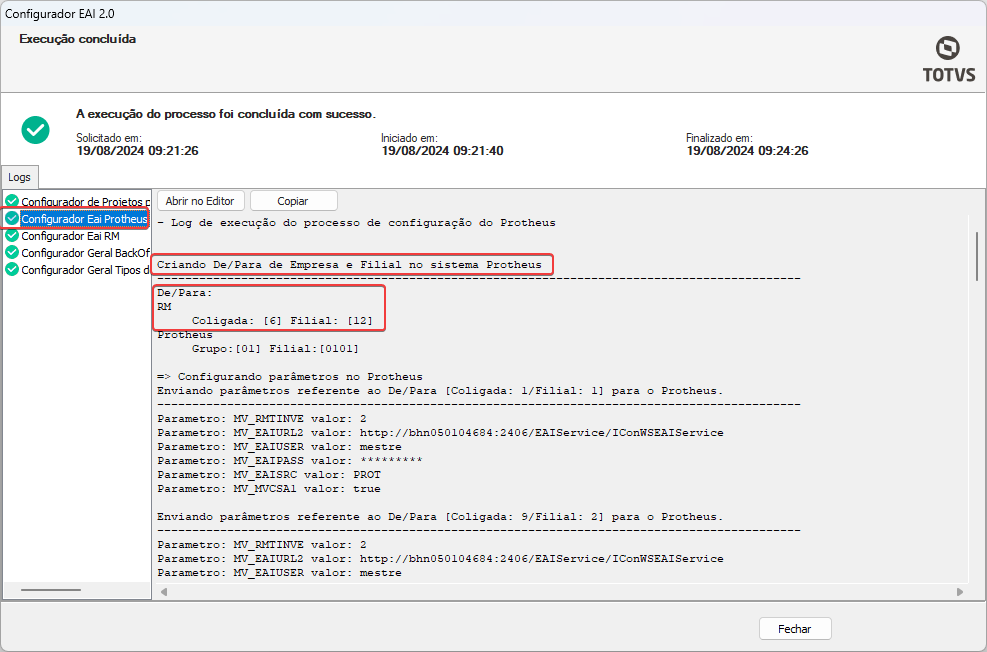Viewport: 987px width, 652px height.
Task: Click the 'Grupo:[01] Filial:[0101]' line
Action: pyautogui.click(x=275, y=349)
